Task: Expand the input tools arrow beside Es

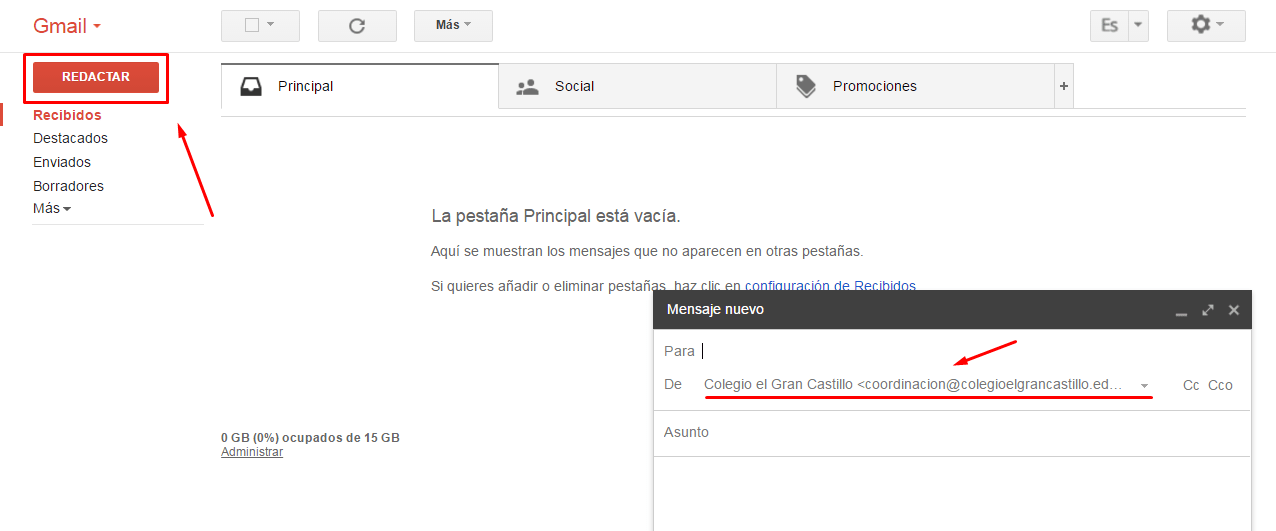Action: pos(1138,26)
